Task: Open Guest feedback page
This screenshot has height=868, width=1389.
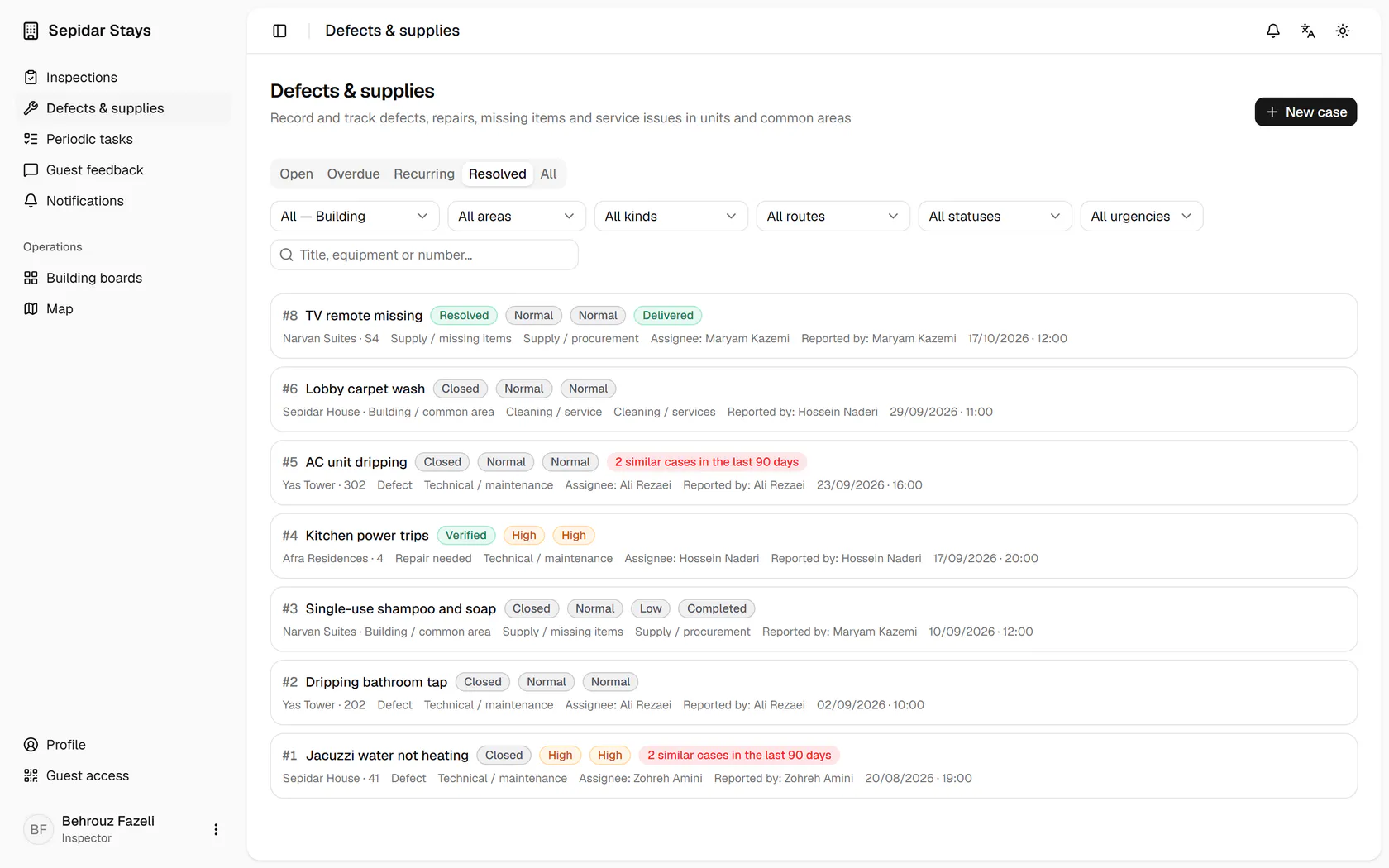Action: click(124, 169)
